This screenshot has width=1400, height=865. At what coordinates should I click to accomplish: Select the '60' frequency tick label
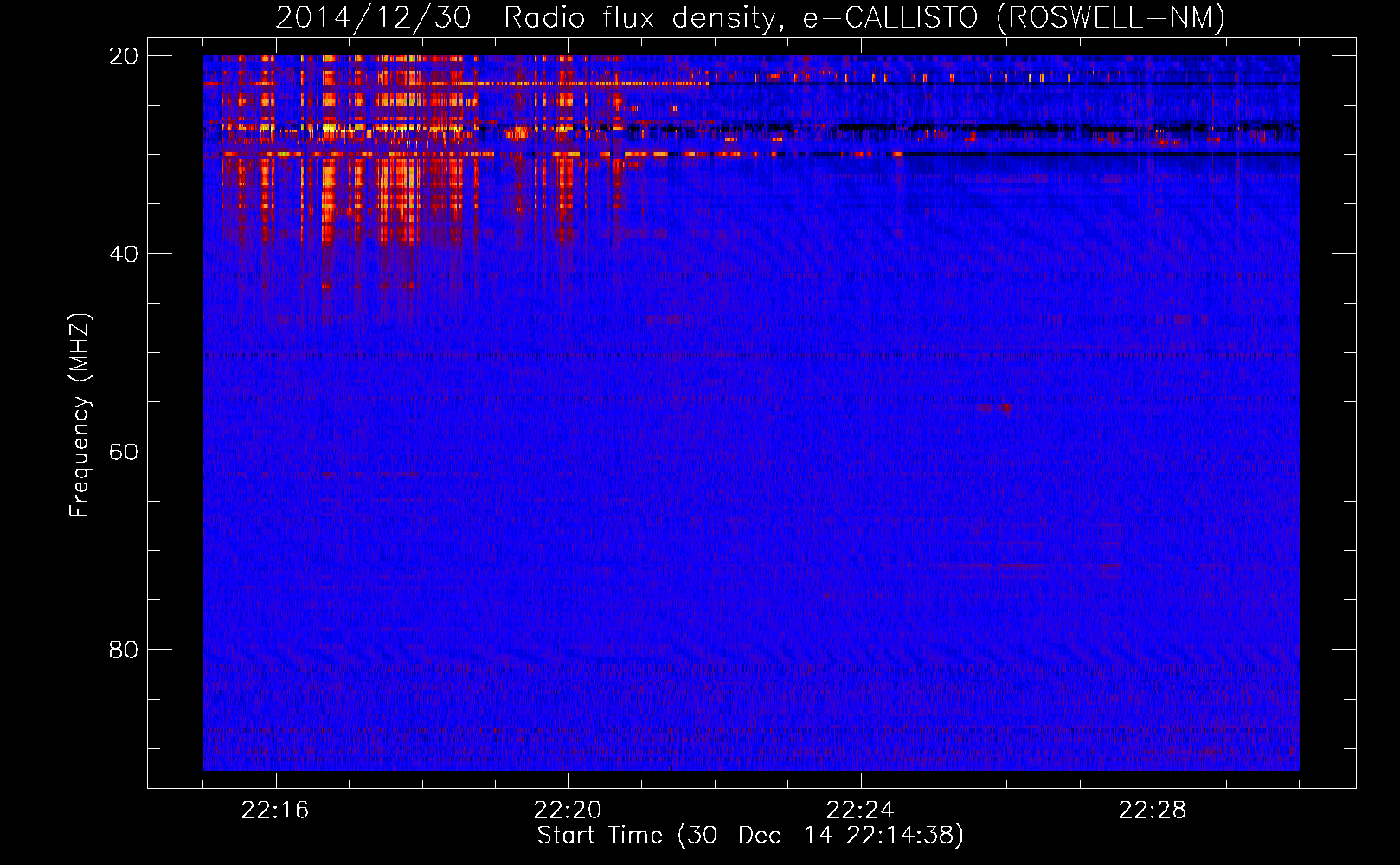pyautogui.click(x=124, y=452)
